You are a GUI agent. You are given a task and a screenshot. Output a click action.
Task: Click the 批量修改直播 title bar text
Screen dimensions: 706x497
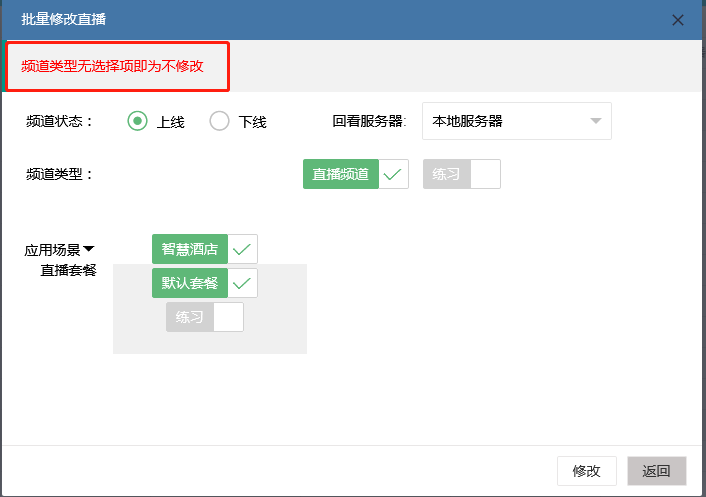64,20
